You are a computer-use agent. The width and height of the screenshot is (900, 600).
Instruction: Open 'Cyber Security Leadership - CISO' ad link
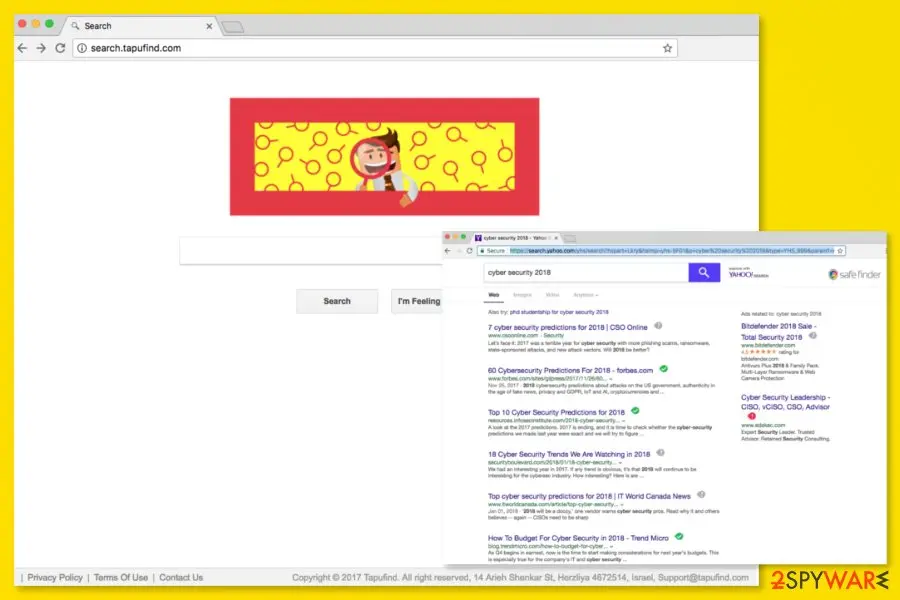(785, 402)
